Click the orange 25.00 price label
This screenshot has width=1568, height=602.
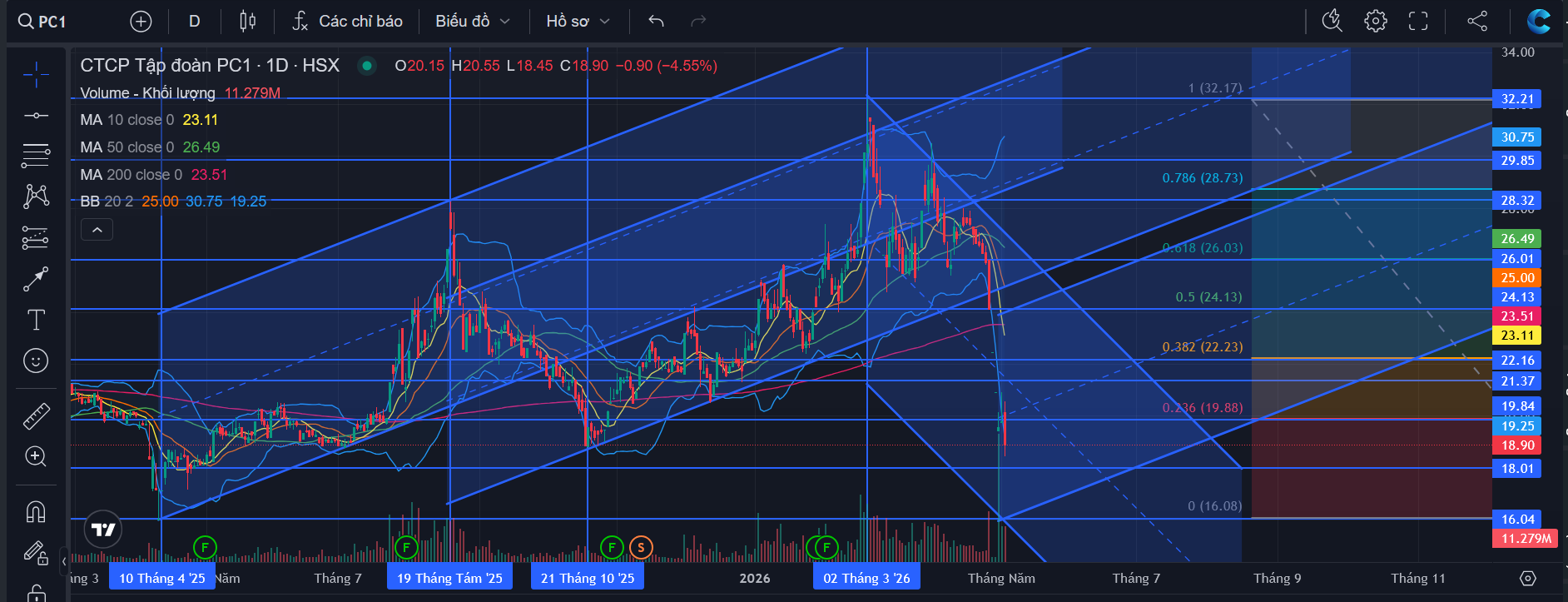click(1517, 278)
